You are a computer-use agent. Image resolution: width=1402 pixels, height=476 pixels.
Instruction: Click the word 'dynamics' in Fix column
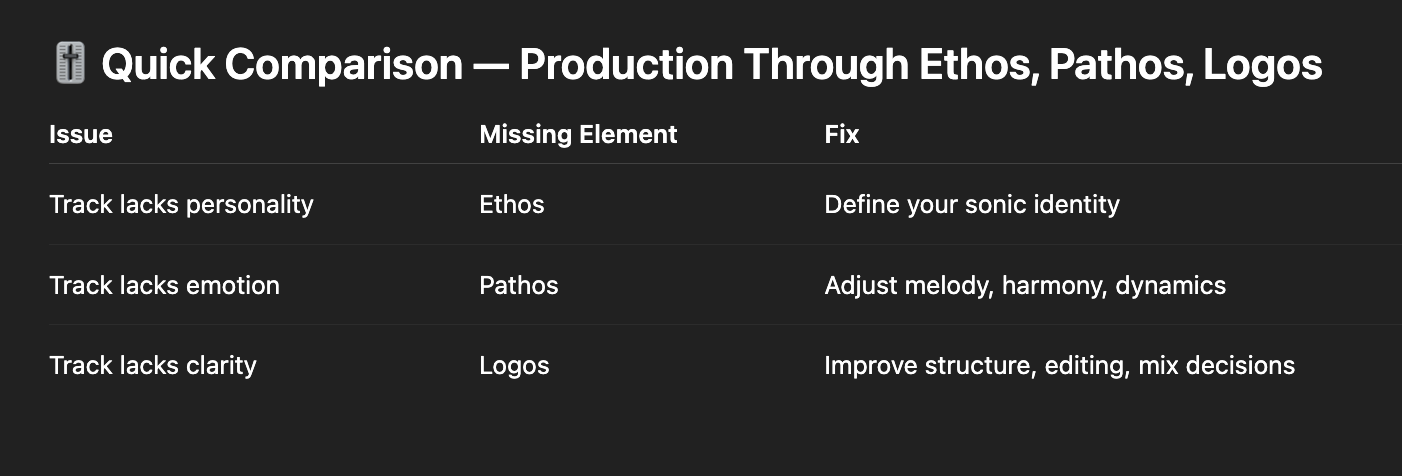[1171, 286]
